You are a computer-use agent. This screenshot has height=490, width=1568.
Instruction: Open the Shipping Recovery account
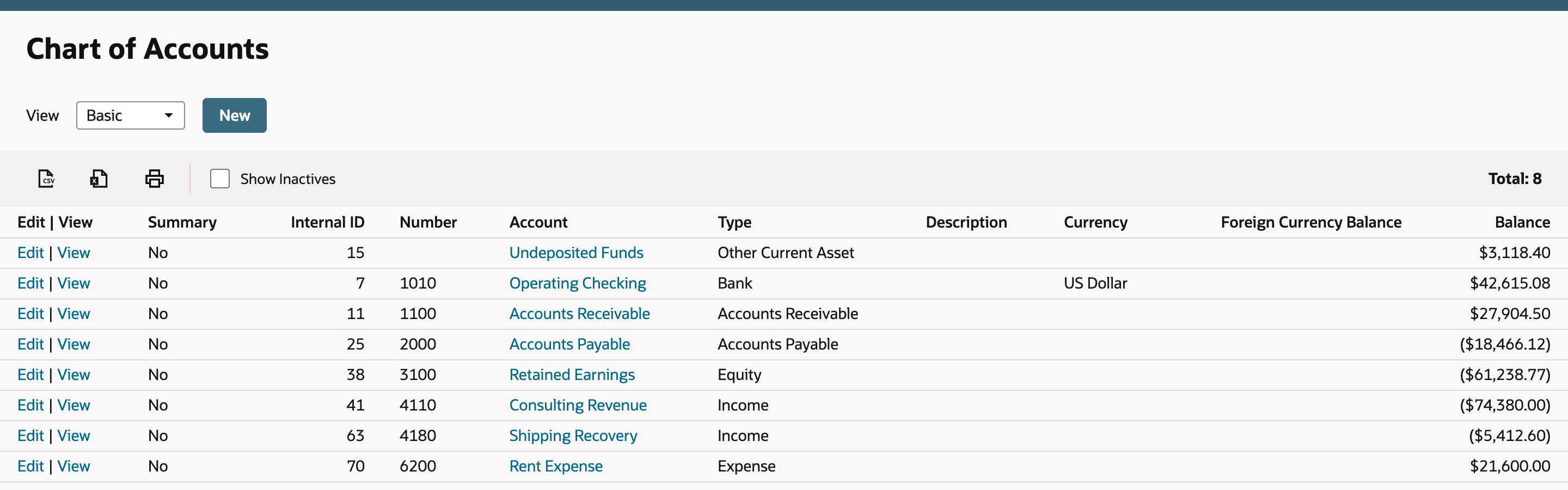[573, 435]
